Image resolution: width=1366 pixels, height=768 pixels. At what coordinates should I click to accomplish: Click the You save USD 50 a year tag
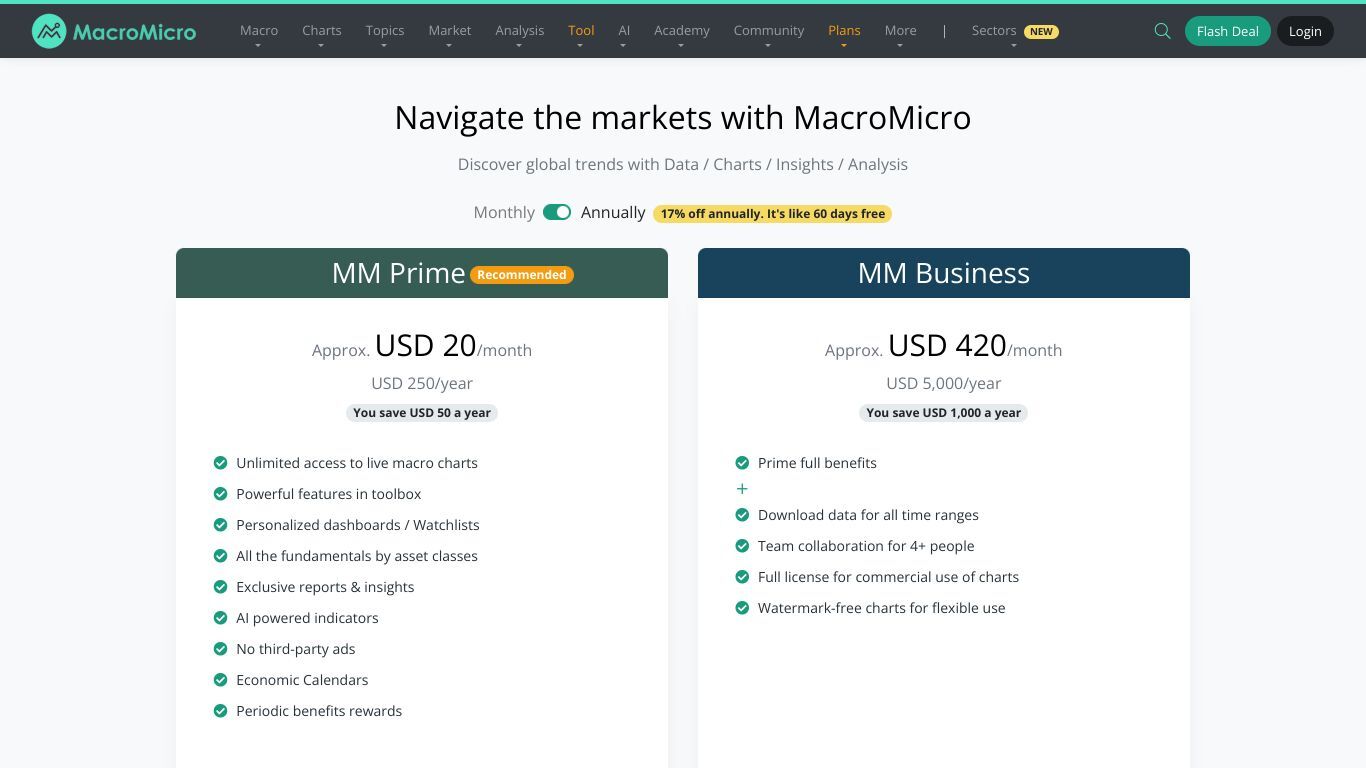pyautogui.click(x=422, y=413)
